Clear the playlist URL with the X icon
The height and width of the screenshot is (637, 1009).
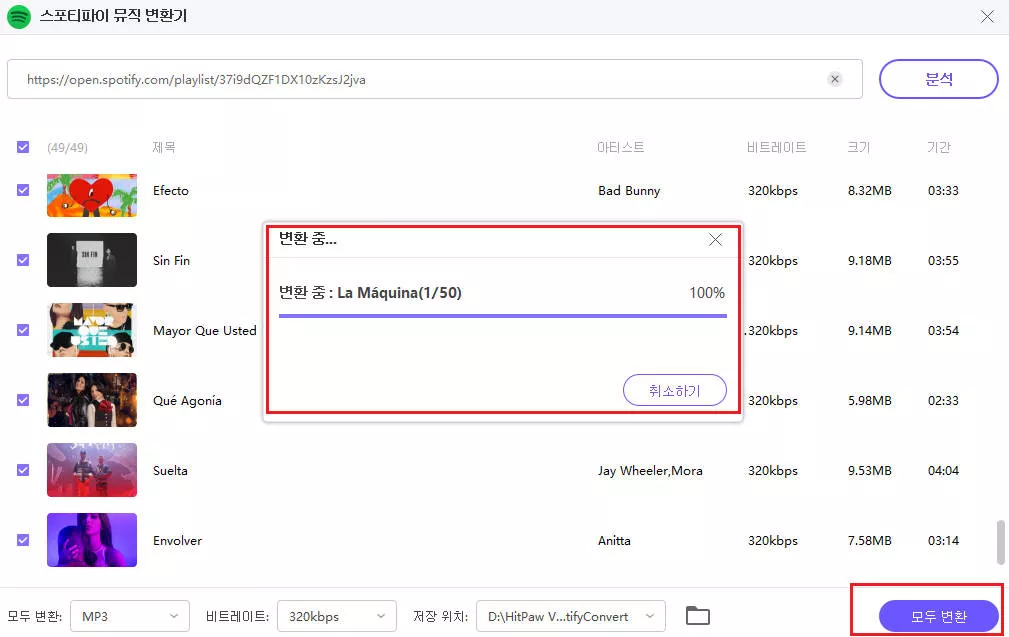[835, 79]
